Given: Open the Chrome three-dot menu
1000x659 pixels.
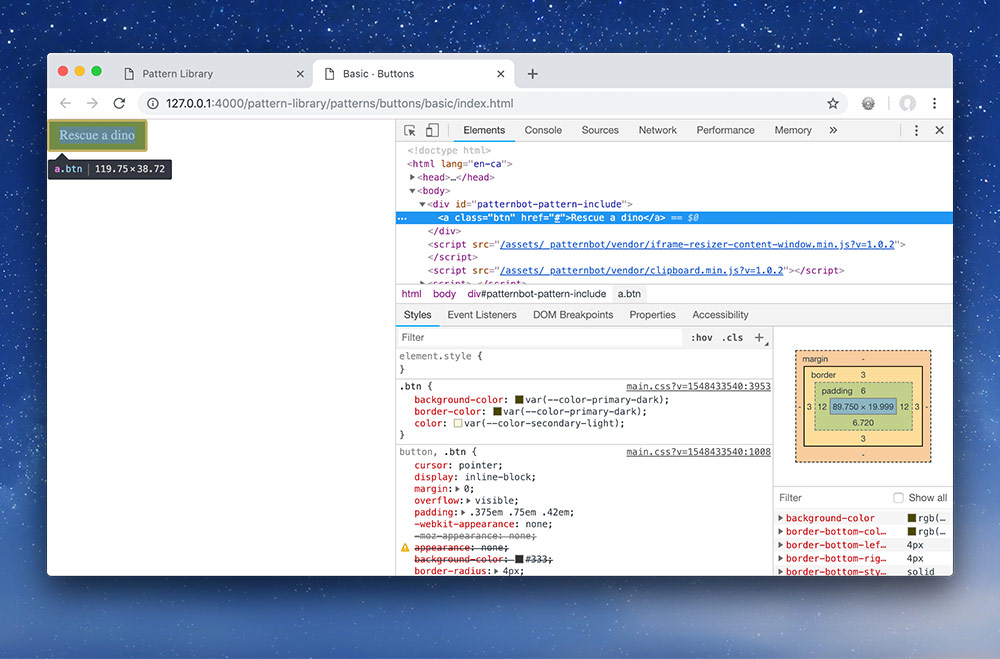Looking at the screenshot, I should click(x=934, y=103).
